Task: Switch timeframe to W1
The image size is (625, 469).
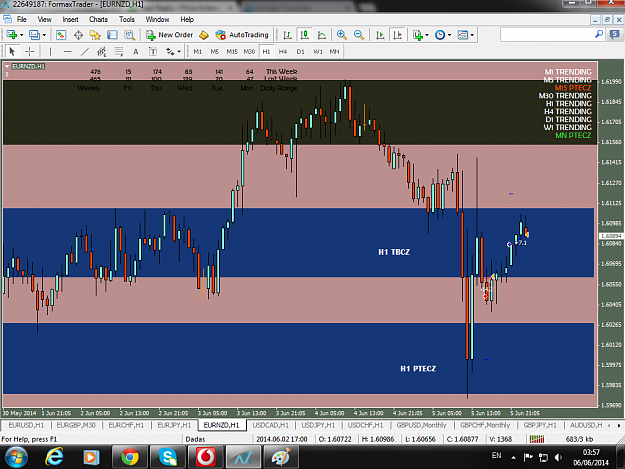Action: click(x=318, y=51)
